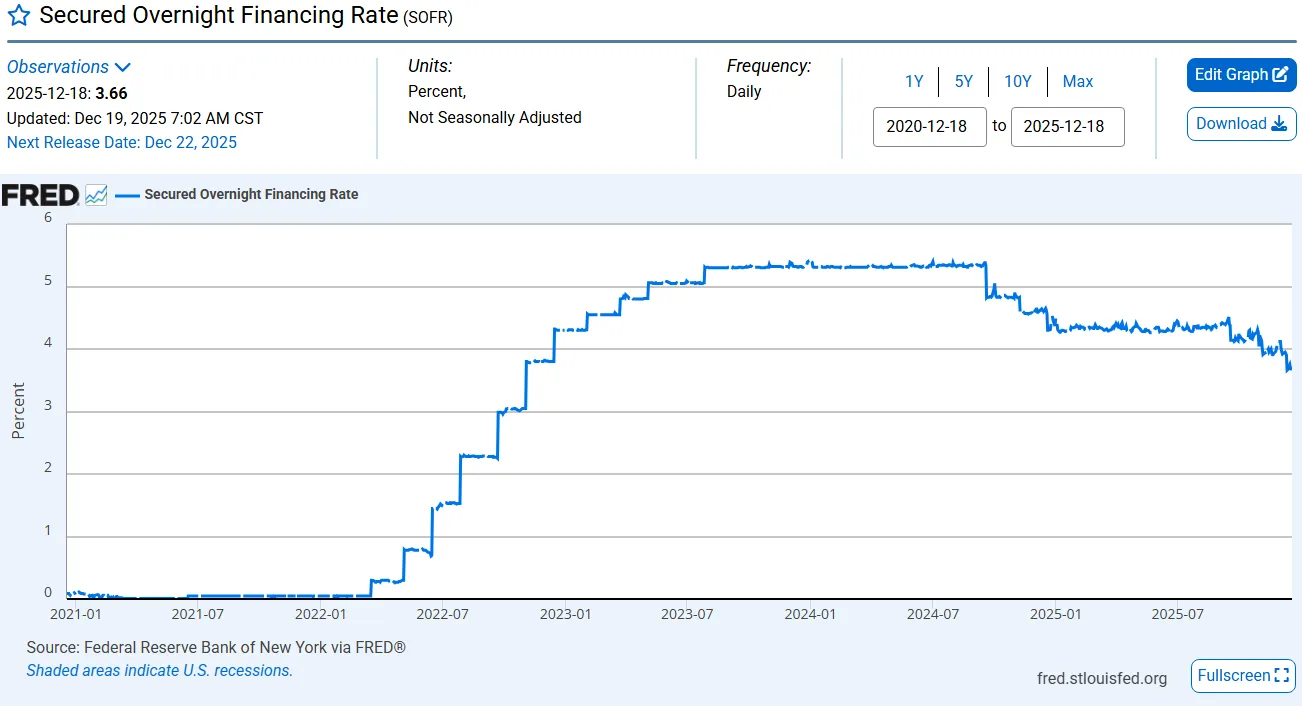Click the FRED logo on chart
1302x706 pixels.
point(40,195)
